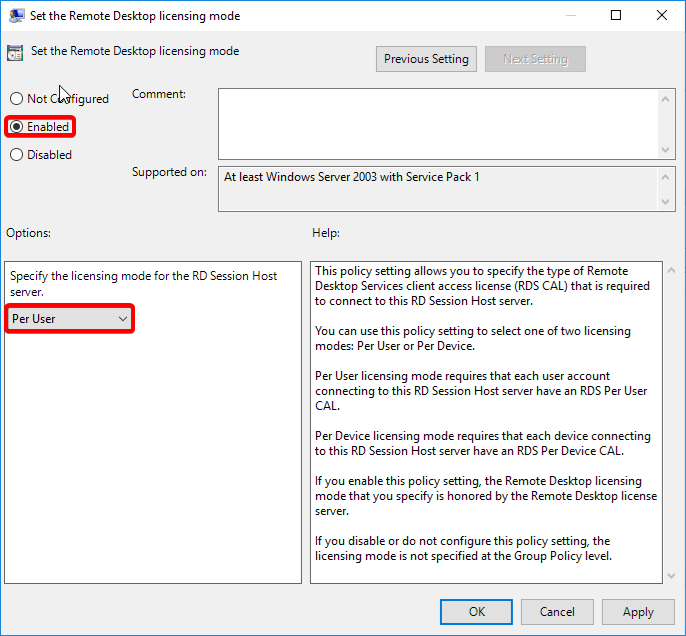Viewport: 686px width, 636px height.
Task: Click the Previous Setting button
Action: click(426, 59)
